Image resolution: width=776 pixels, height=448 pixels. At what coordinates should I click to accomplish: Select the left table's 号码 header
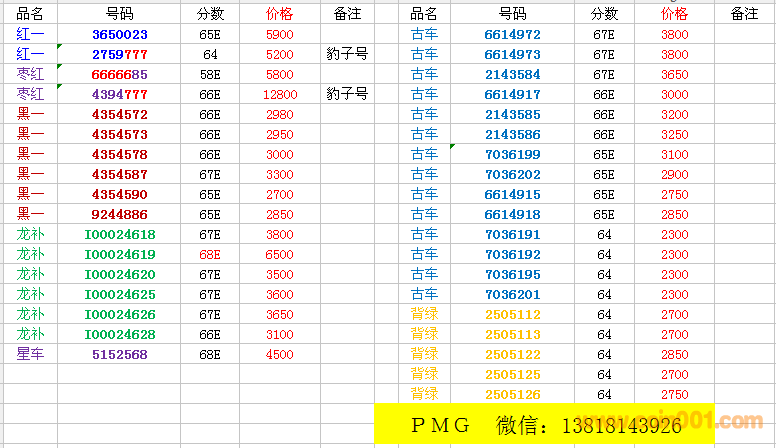(119, 14)
